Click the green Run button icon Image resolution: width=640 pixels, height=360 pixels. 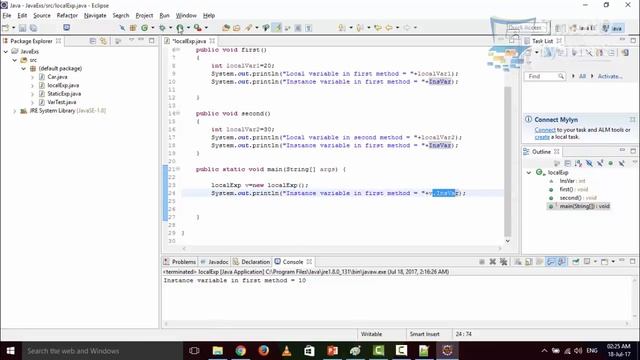(x=180, y=28)
